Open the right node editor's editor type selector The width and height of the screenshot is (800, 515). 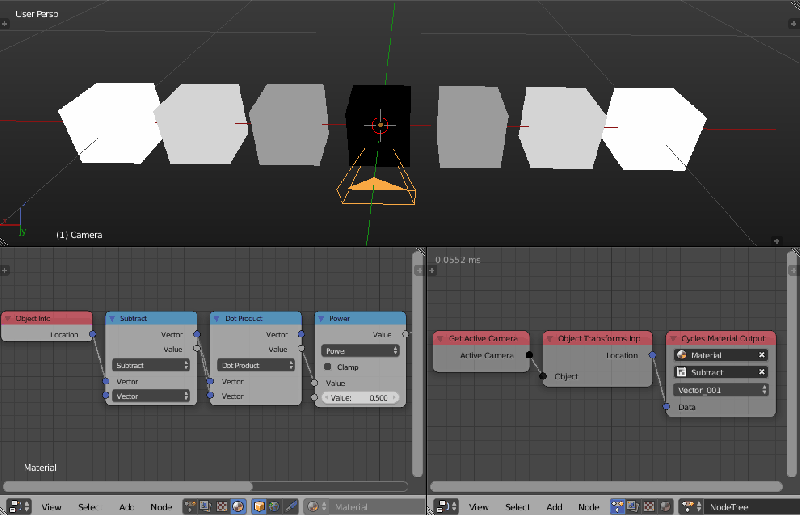(x=446, y=506)
